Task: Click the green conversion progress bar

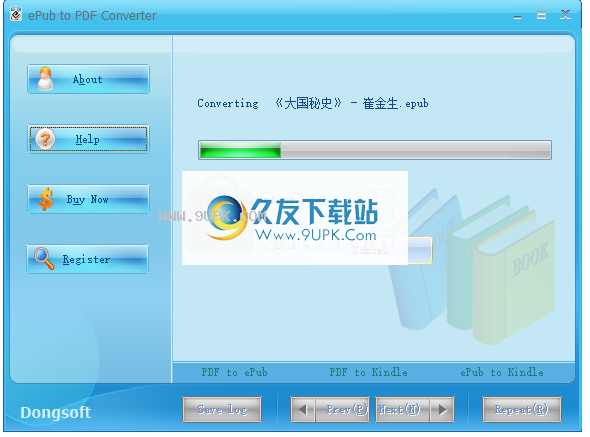Action: pyautogui.click(x=375, y=150)
